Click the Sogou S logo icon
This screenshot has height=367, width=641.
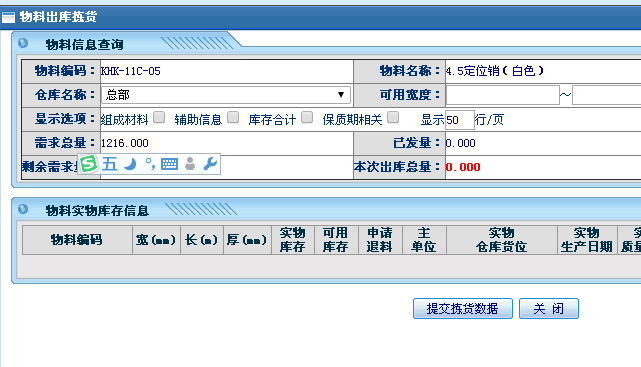pos(88,164)
